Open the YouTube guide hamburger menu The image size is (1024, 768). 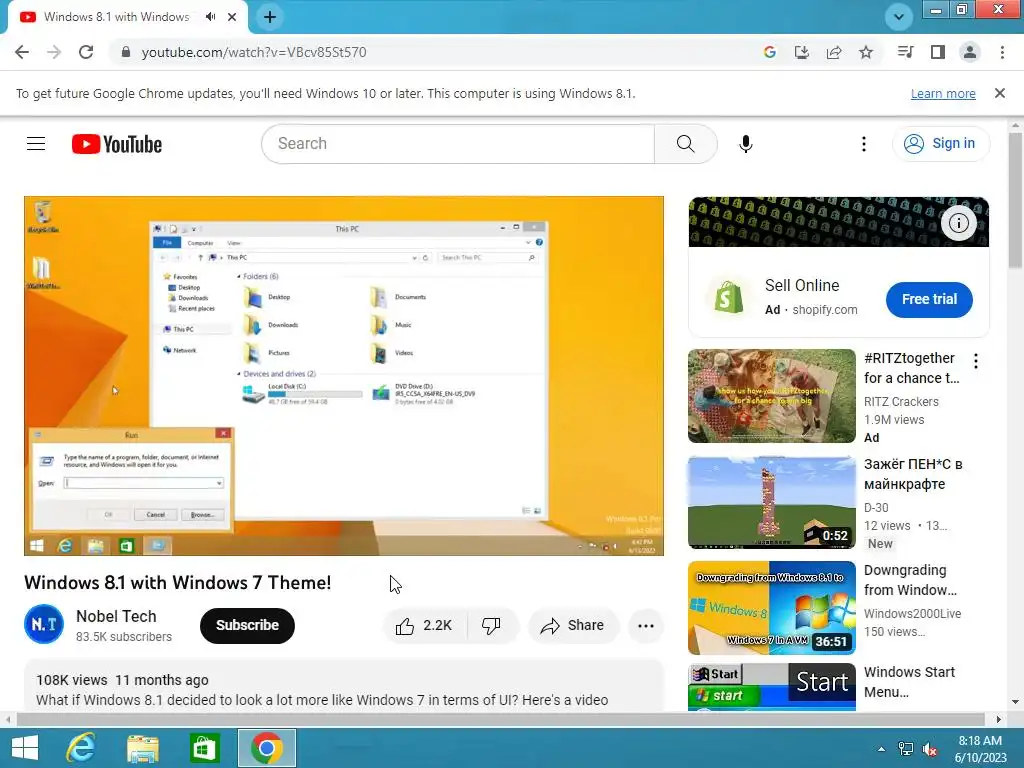click(x=36, y=144)
